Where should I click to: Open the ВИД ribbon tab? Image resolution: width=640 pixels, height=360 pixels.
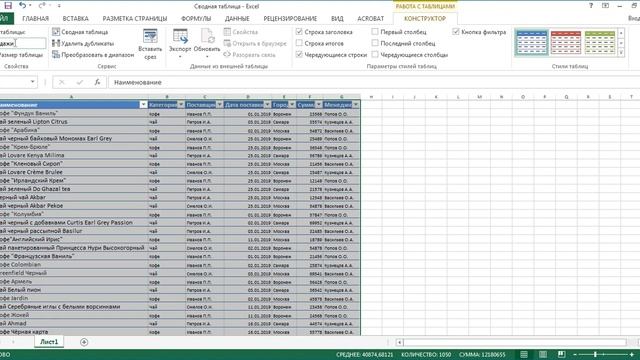tap(337, 18)
